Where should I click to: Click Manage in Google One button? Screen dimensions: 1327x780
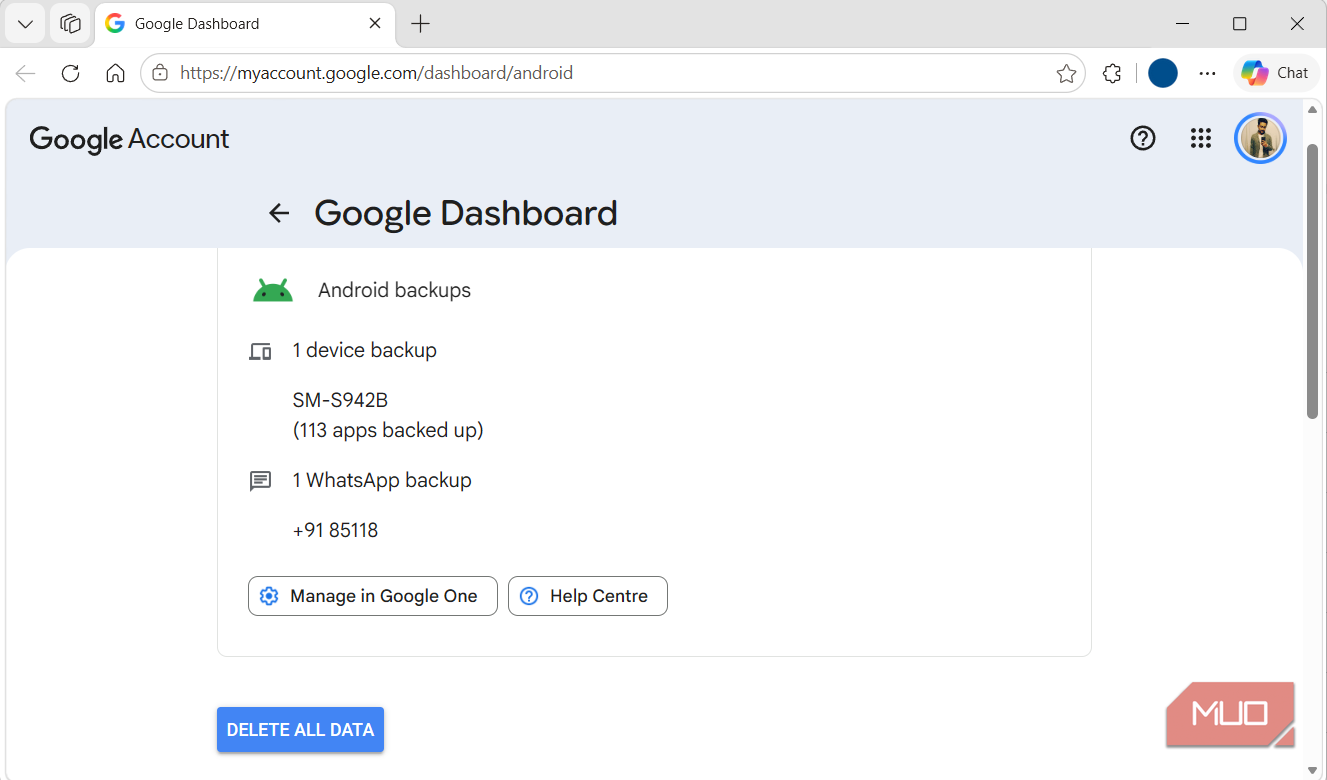coord(373,596)
